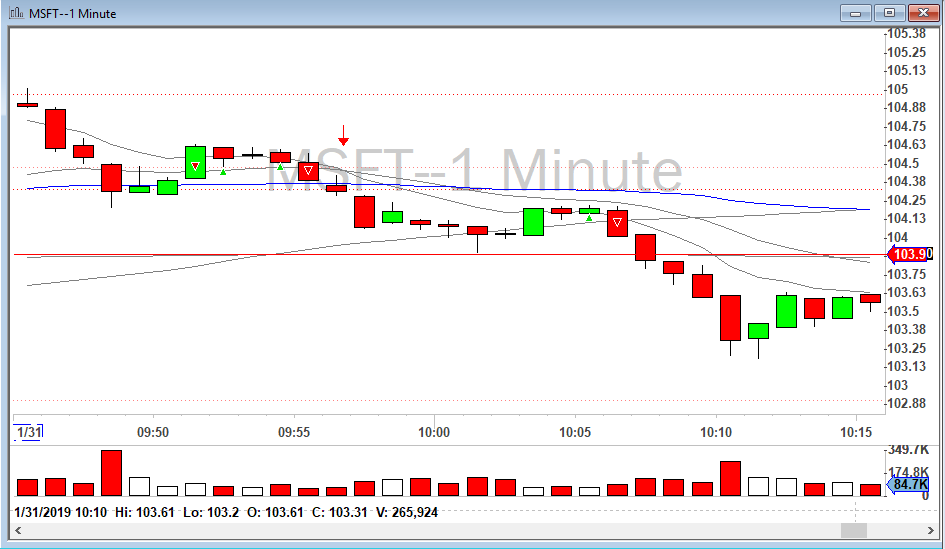Click the red down-arrow marker above the candles
Viewport: 945px width, 549px height.
pos(343,137)
